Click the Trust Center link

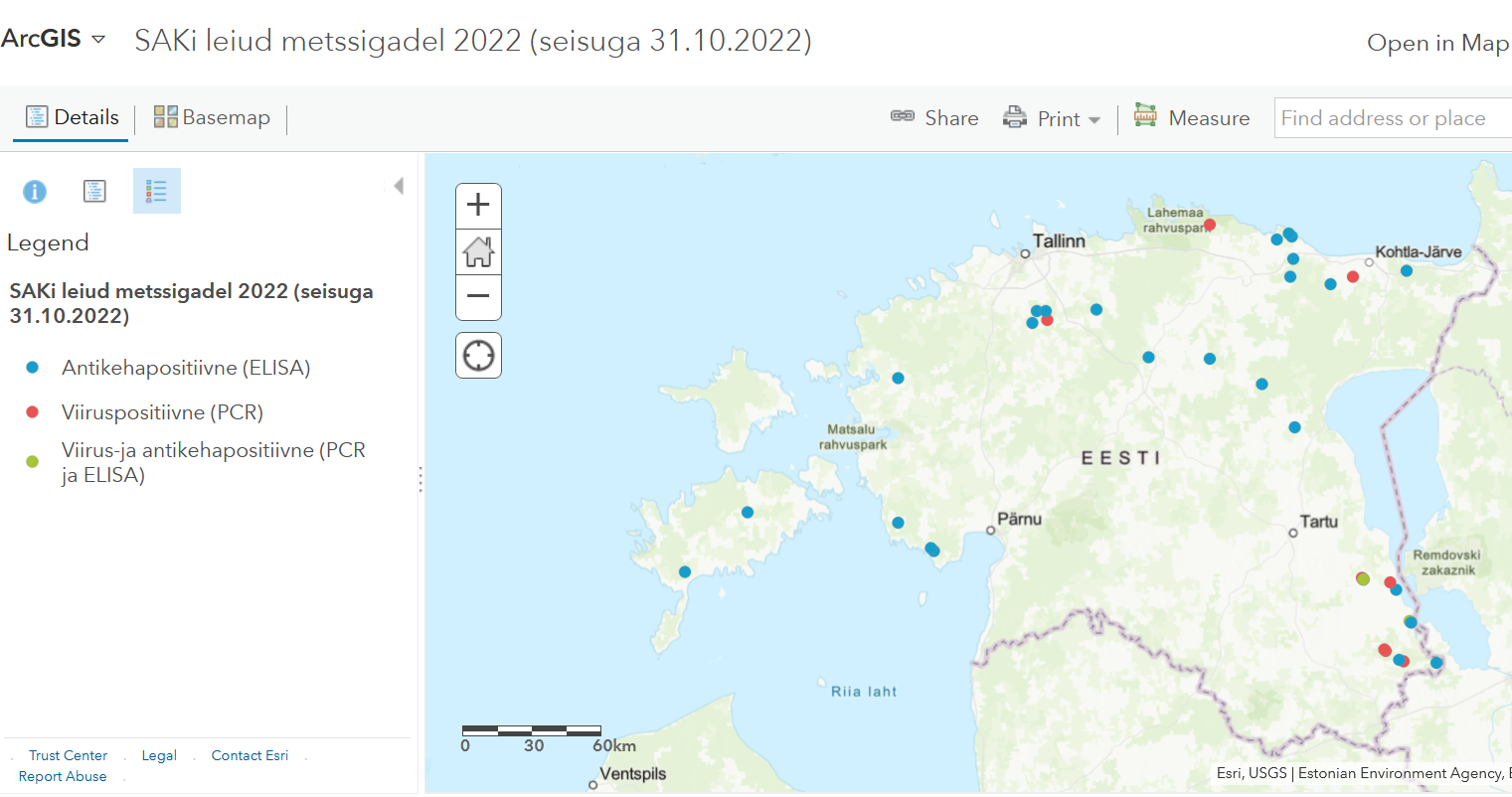coord(68,755)
